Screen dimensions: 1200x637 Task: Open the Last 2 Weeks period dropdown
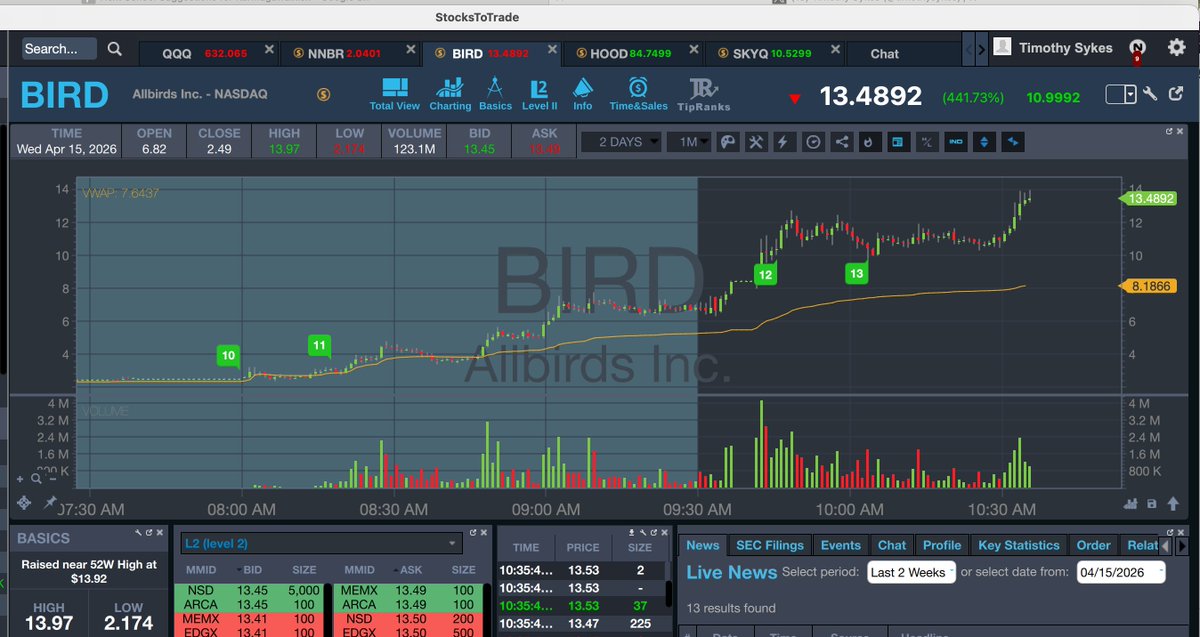point(910,573)
